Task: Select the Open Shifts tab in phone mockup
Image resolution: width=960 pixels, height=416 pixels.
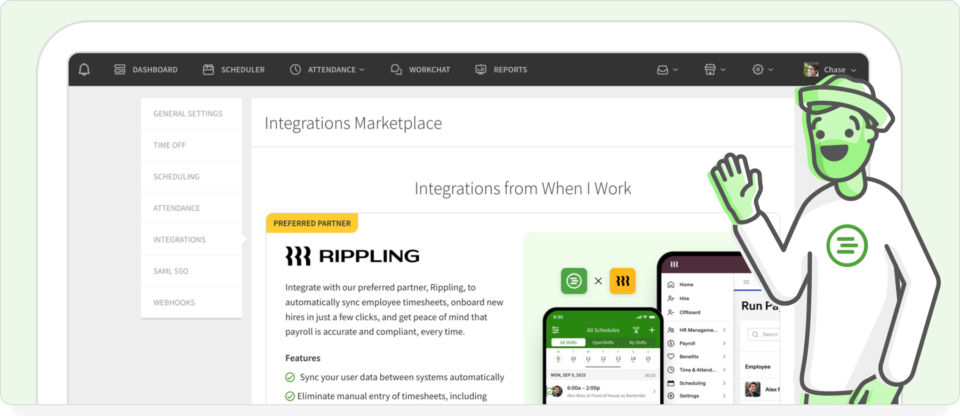Action: coord(602,342)
